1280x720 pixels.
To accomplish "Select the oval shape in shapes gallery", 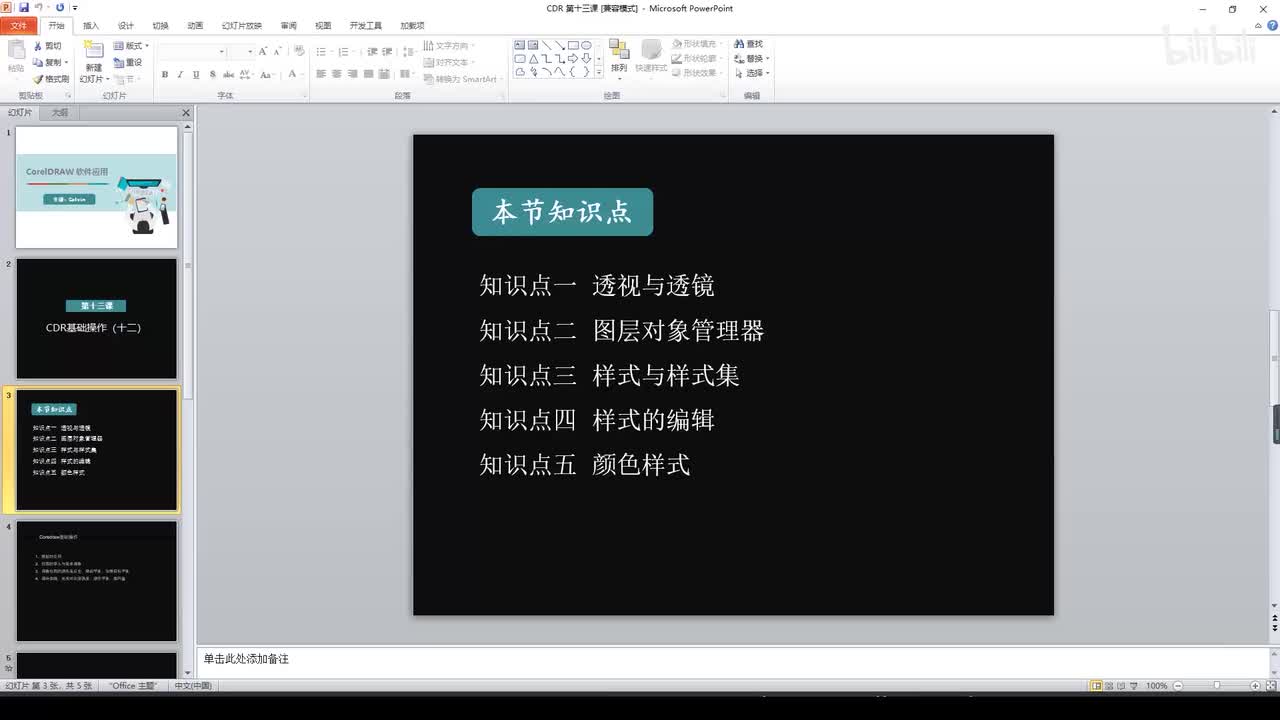I will click(x=586, y=45).
